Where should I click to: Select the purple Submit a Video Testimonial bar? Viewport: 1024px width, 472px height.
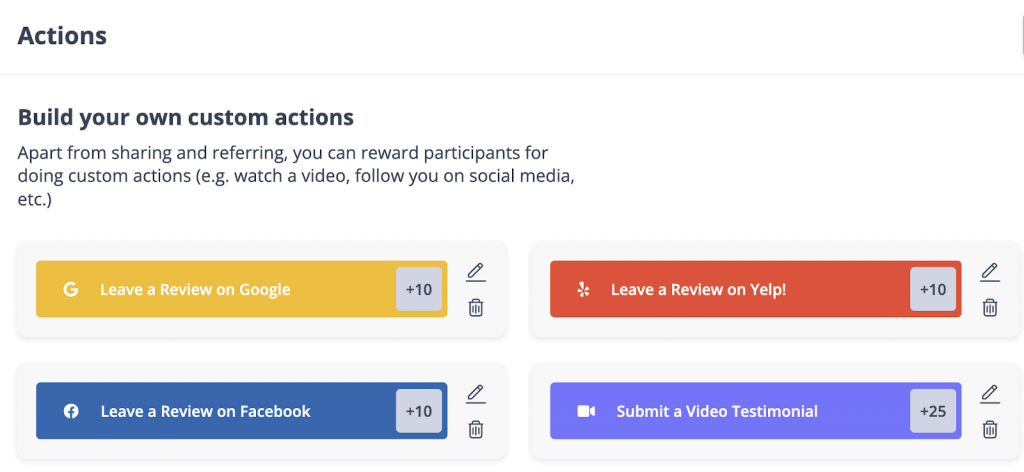[756, 411]
